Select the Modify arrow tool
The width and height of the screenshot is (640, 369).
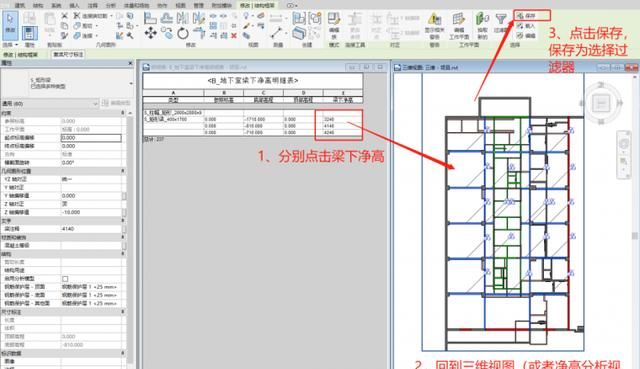point(10,24)
